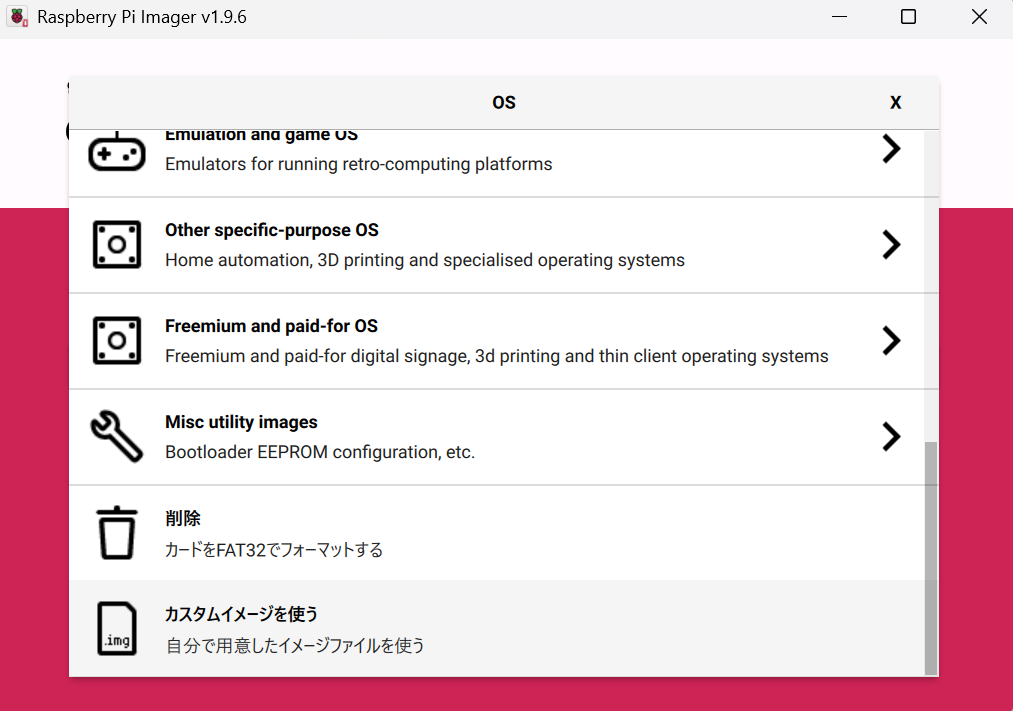Click 'Freemium and paid-for digital signage' description text
Image resolution: width=1013 pixels, height=711 pixels.
[496, 356]
